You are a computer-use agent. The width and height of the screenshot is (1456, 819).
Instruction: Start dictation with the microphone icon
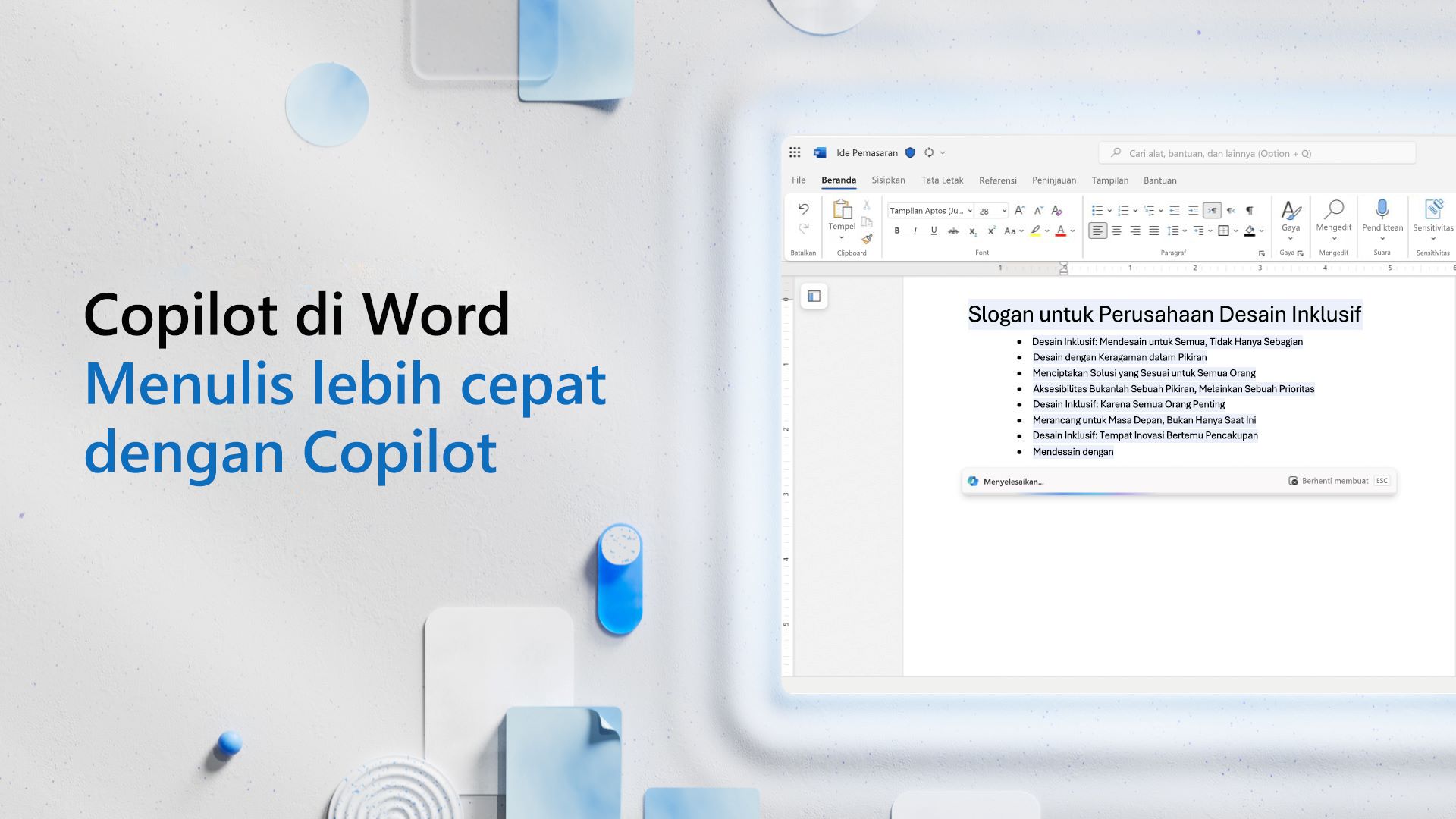point(1382,209)
